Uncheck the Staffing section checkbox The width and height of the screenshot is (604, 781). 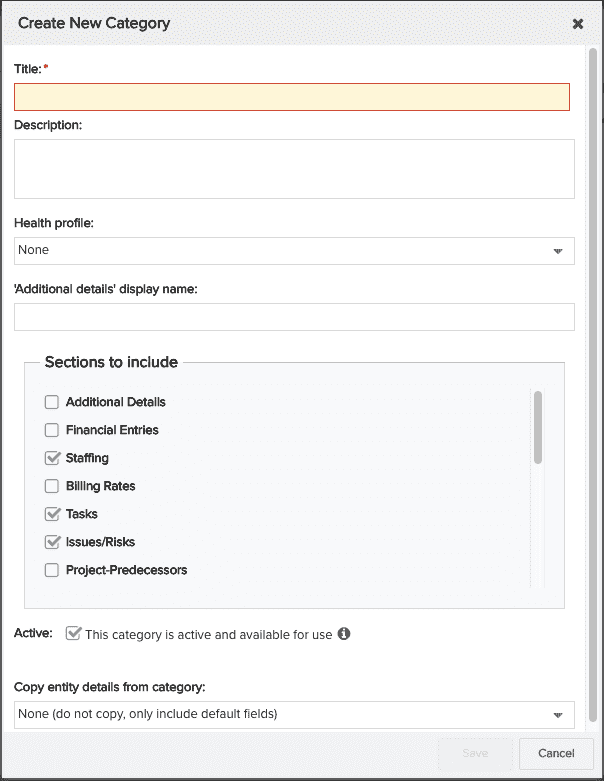[52, 458]
